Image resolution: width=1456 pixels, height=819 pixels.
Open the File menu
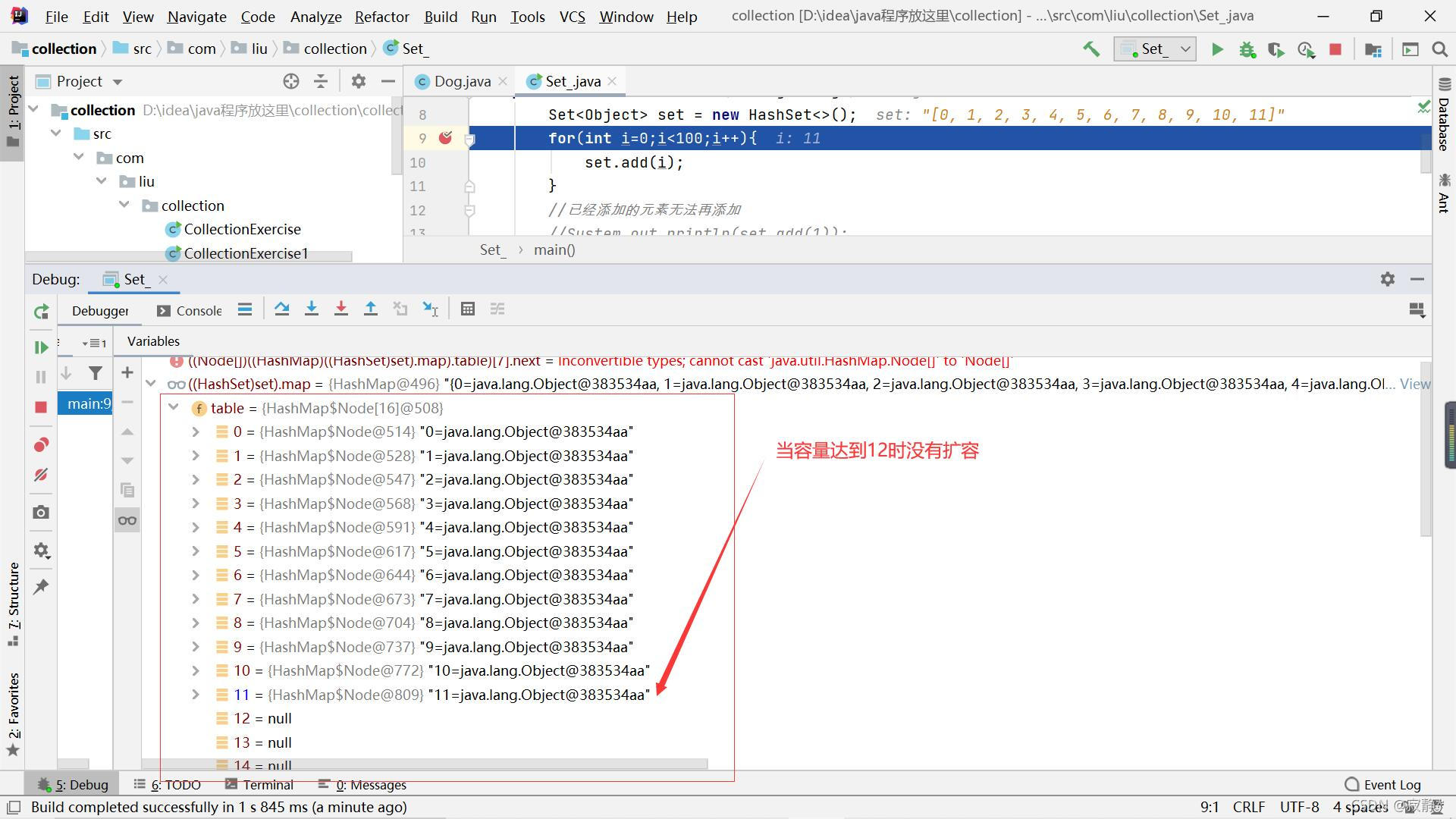tap(56, 17)
